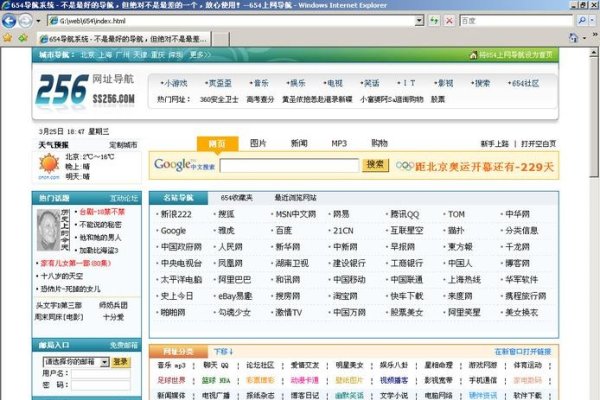The height and width of the screenshot is (400, 600).
Task: Click the IE home page icon
Action: [573, 38]
